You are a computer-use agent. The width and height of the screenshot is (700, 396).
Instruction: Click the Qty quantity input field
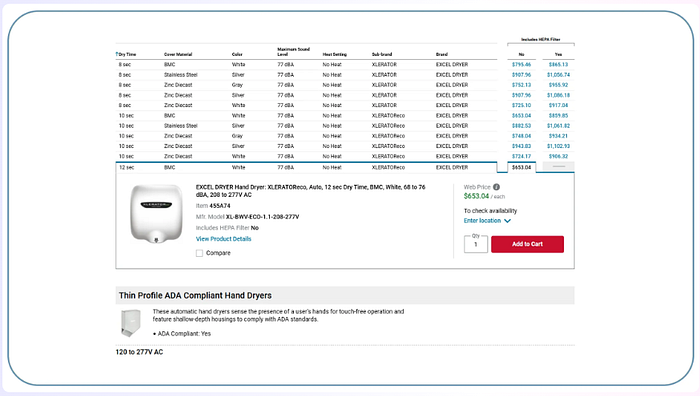(x=475, y=244)
